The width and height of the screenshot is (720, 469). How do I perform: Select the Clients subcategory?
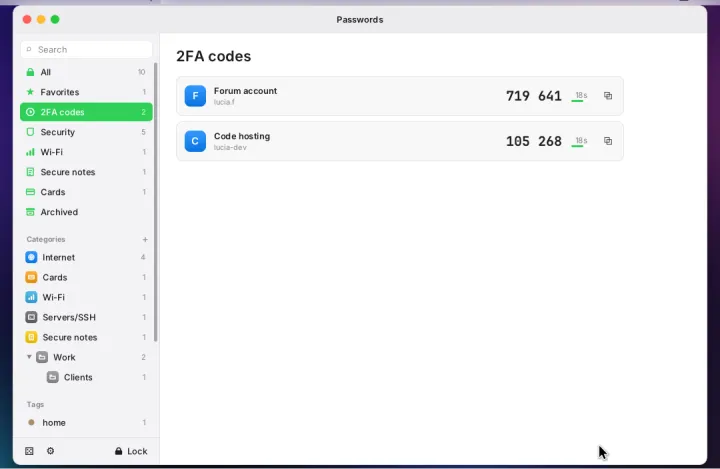coord(86,377)
